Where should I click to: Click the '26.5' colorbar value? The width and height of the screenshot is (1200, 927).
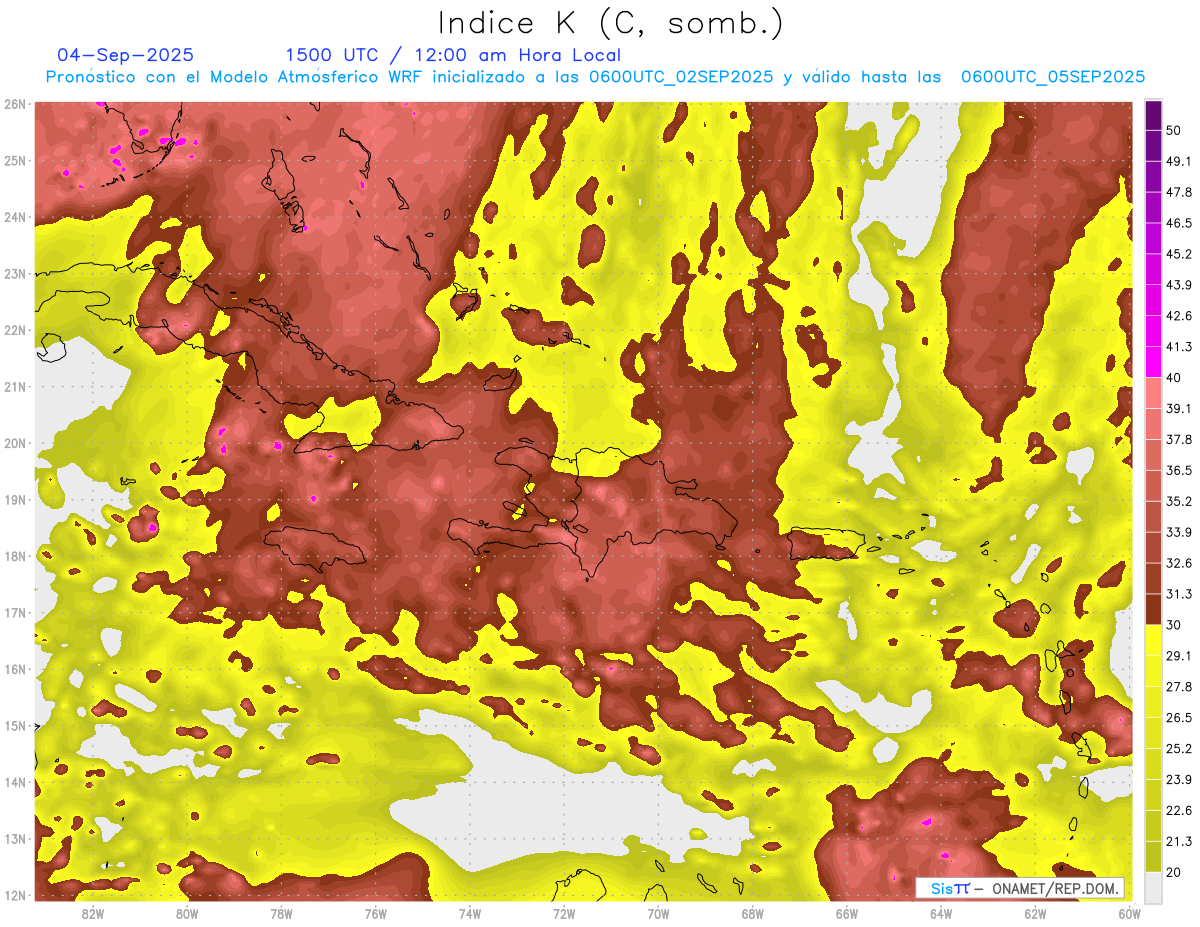[1179, 717]
